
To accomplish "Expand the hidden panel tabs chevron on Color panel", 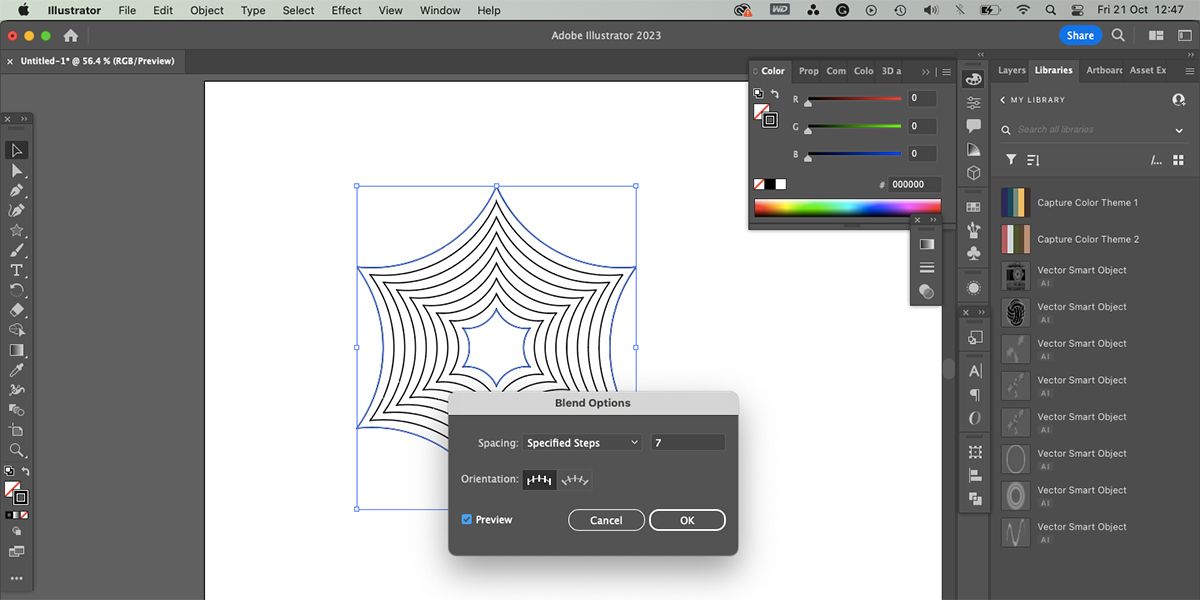I will [x=926, y=71].
